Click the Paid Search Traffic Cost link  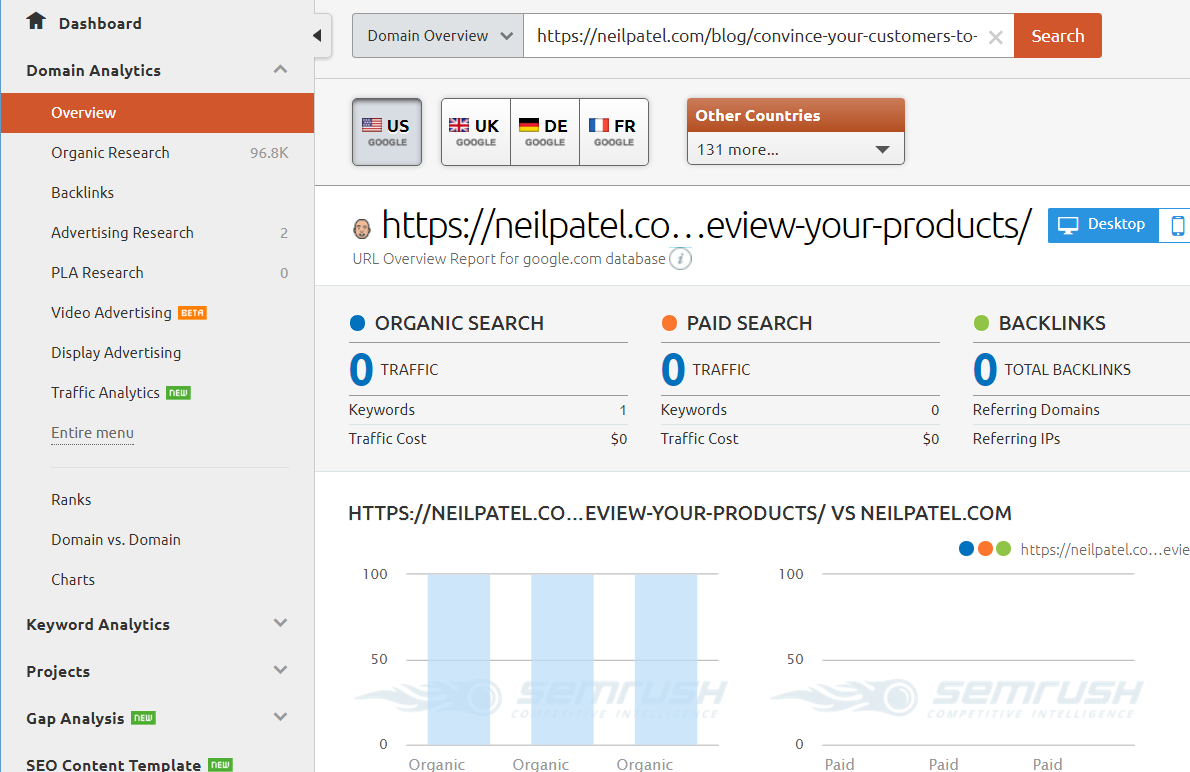[700, 439]
